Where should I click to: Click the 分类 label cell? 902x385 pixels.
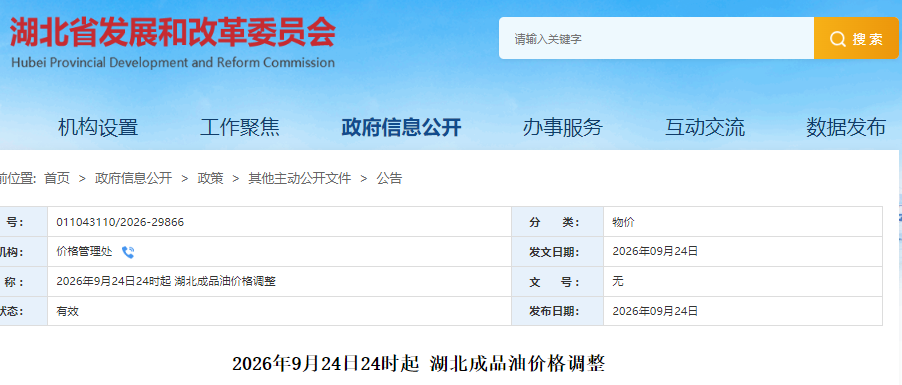coord(557,222)
